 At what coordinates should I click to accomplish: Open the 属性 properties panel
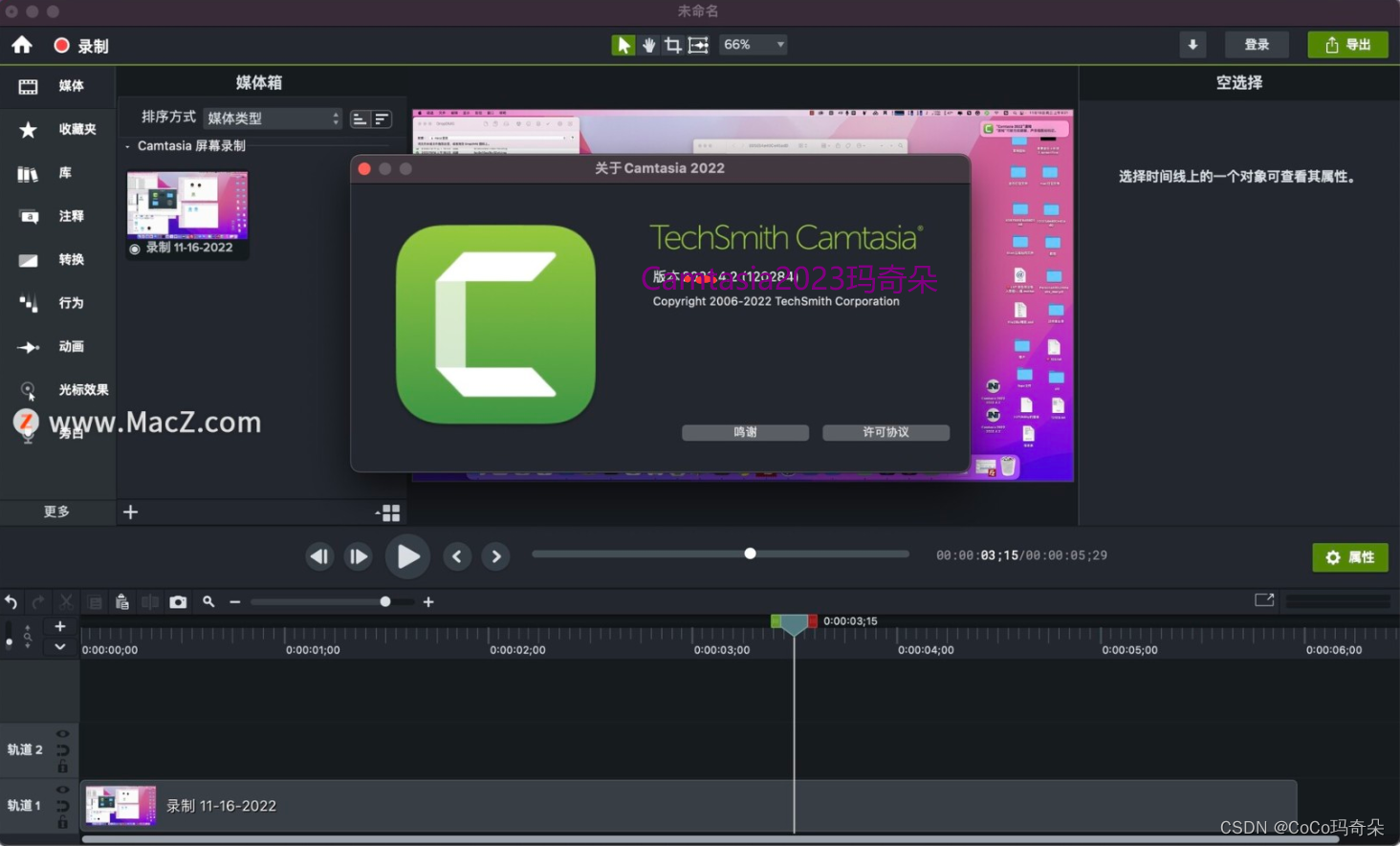coord(1349,557)
